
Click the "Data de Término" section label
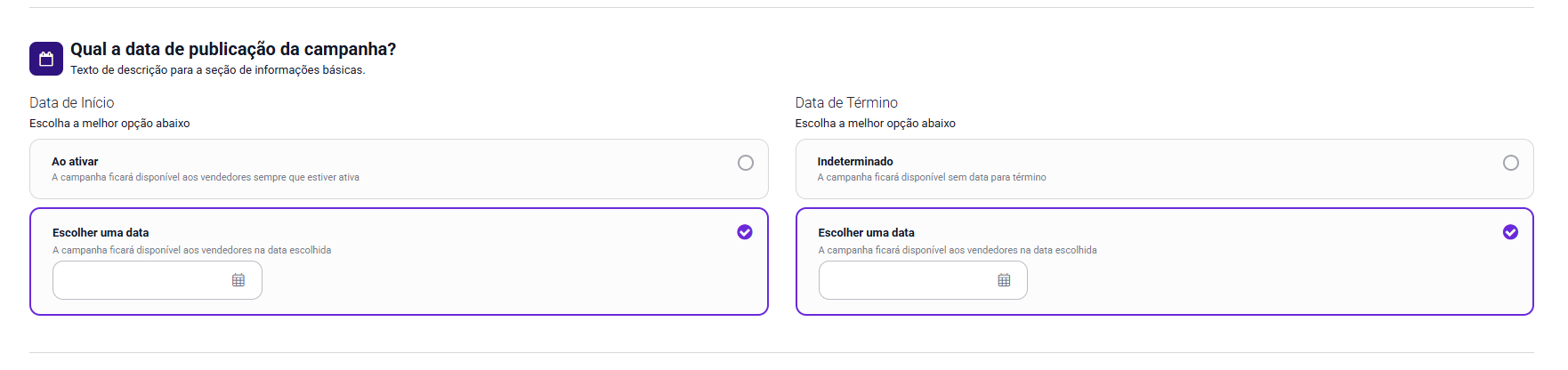point(846,103)
